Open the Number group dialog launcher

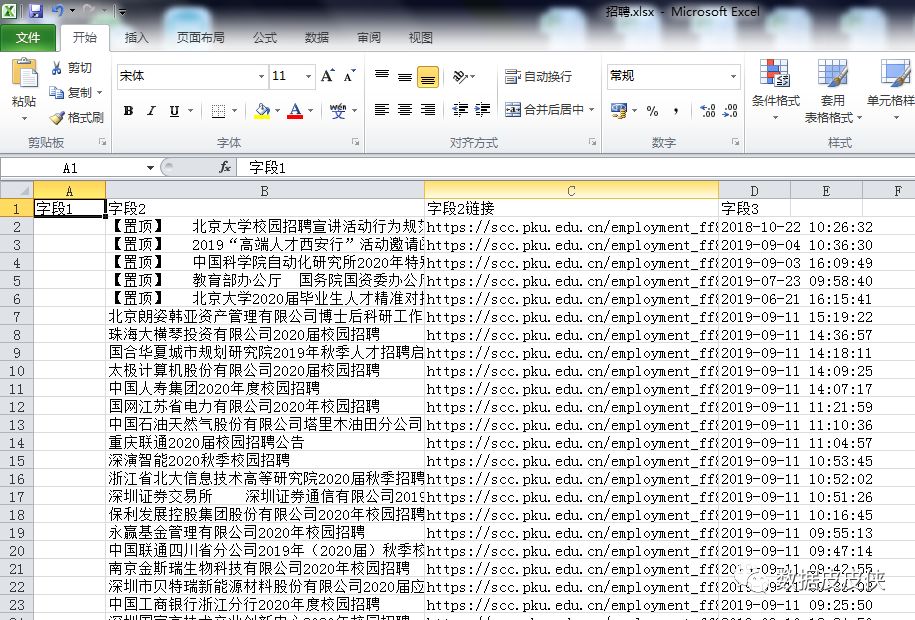pos(735,142)
